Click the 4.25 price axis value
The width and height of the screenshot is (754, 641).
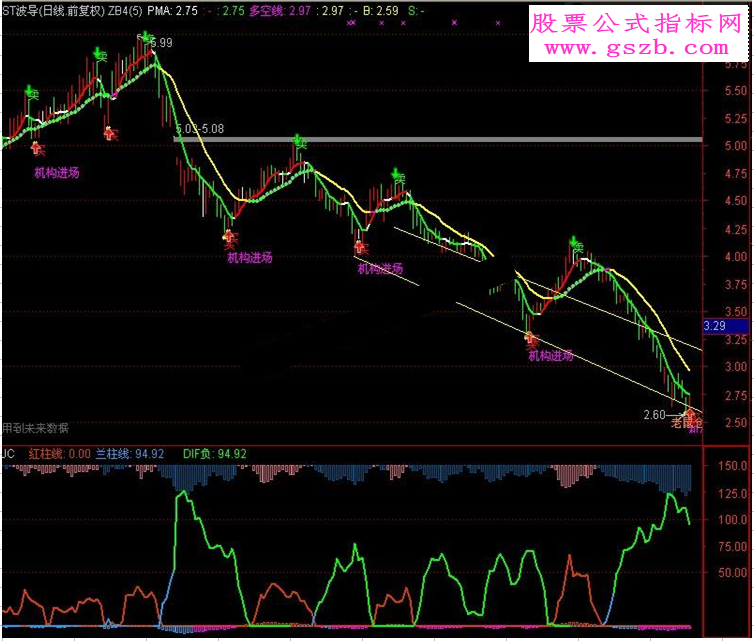[x=735, y=229]
